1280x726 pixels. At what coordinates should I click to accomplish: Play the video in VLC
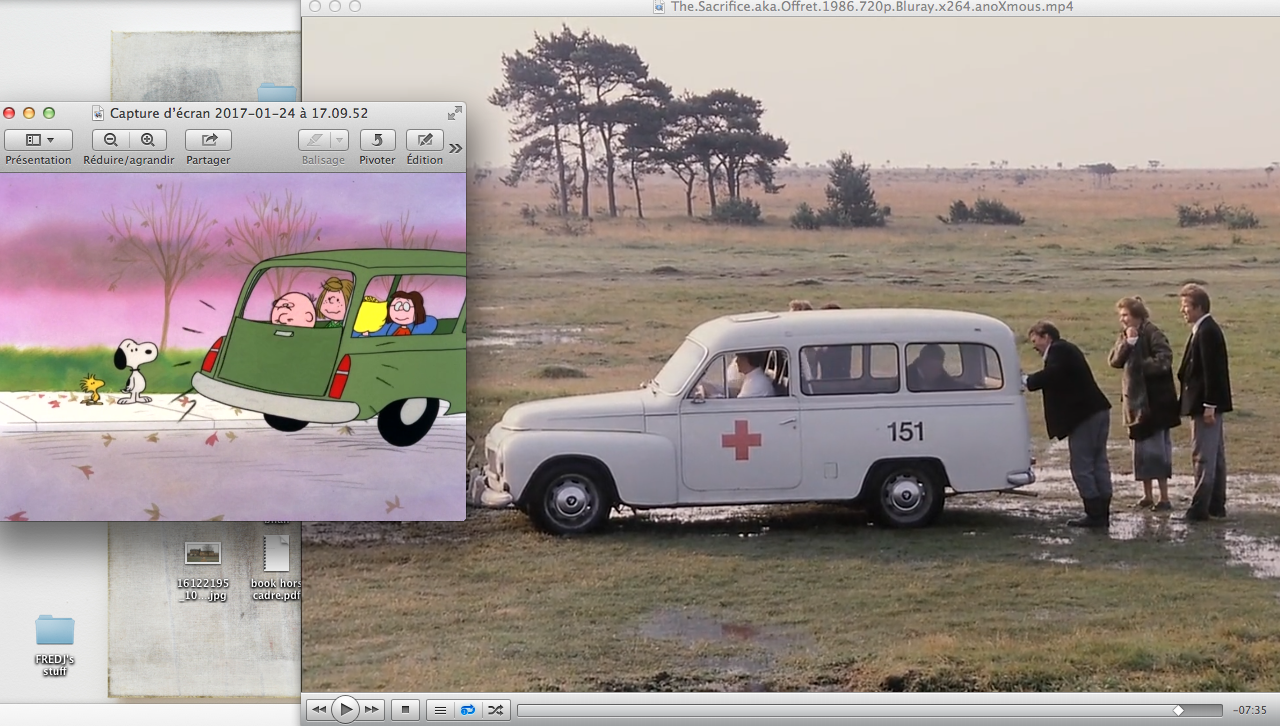tap(345, 710)
